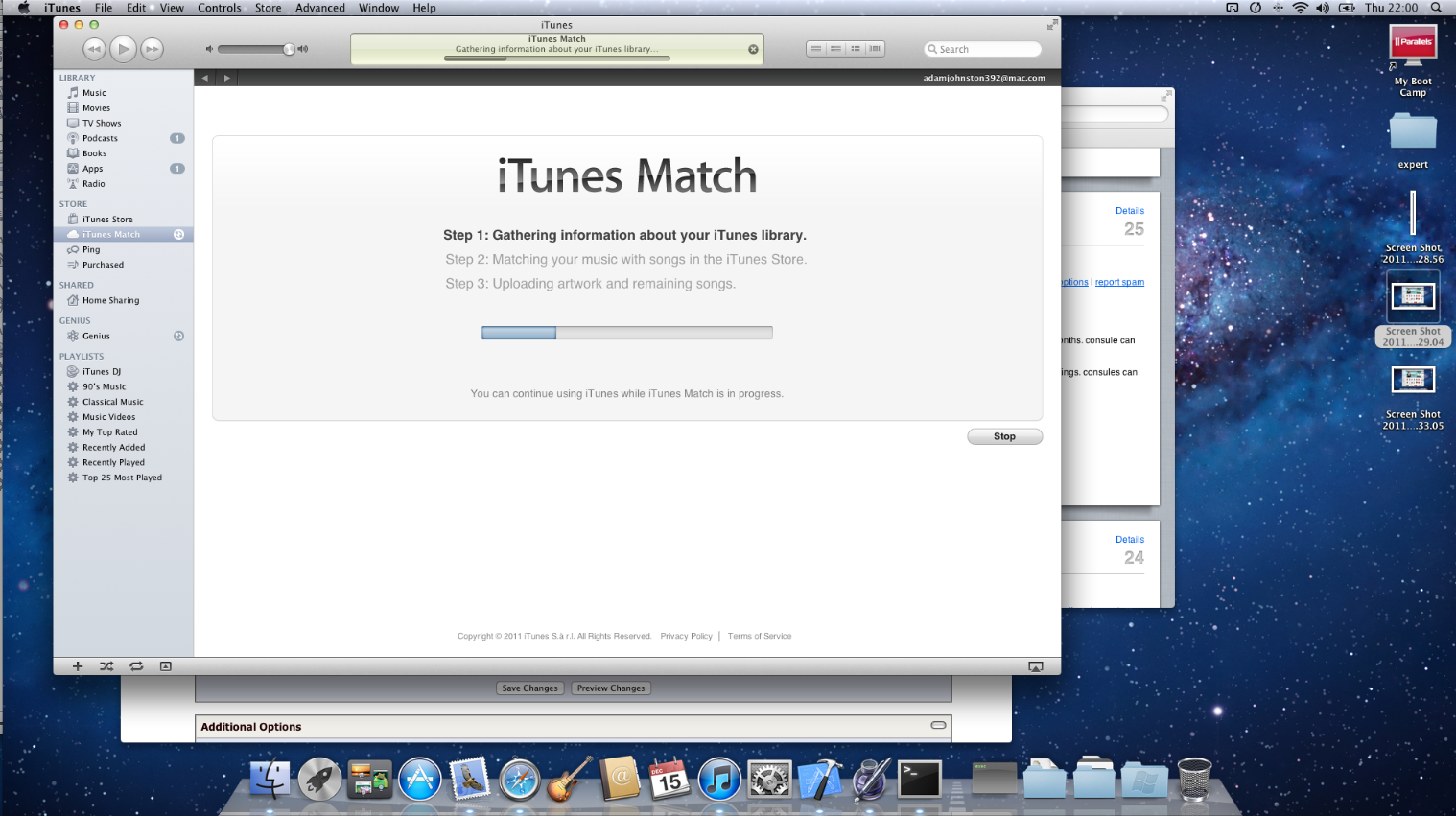Click the AirPlay icon at bottom right

pos(1036,666)
